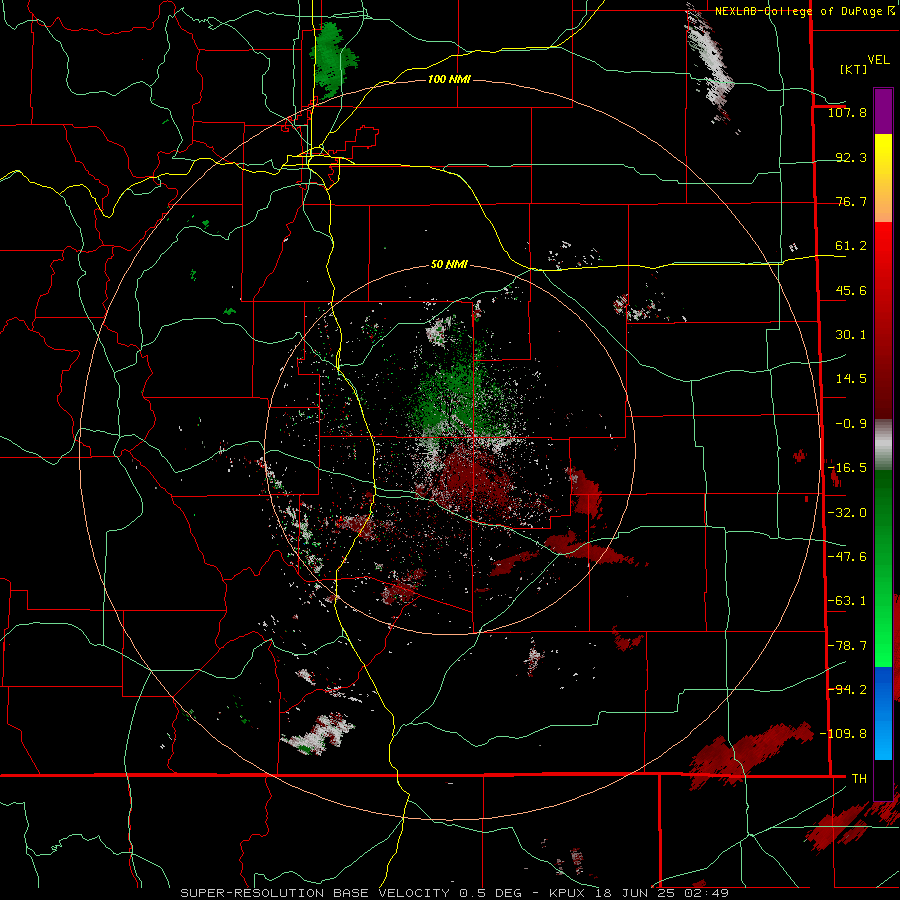This screenshot has height=900, width=900.
Task: Click the 14.5 velocity scale value
Action: coord(851,379)
